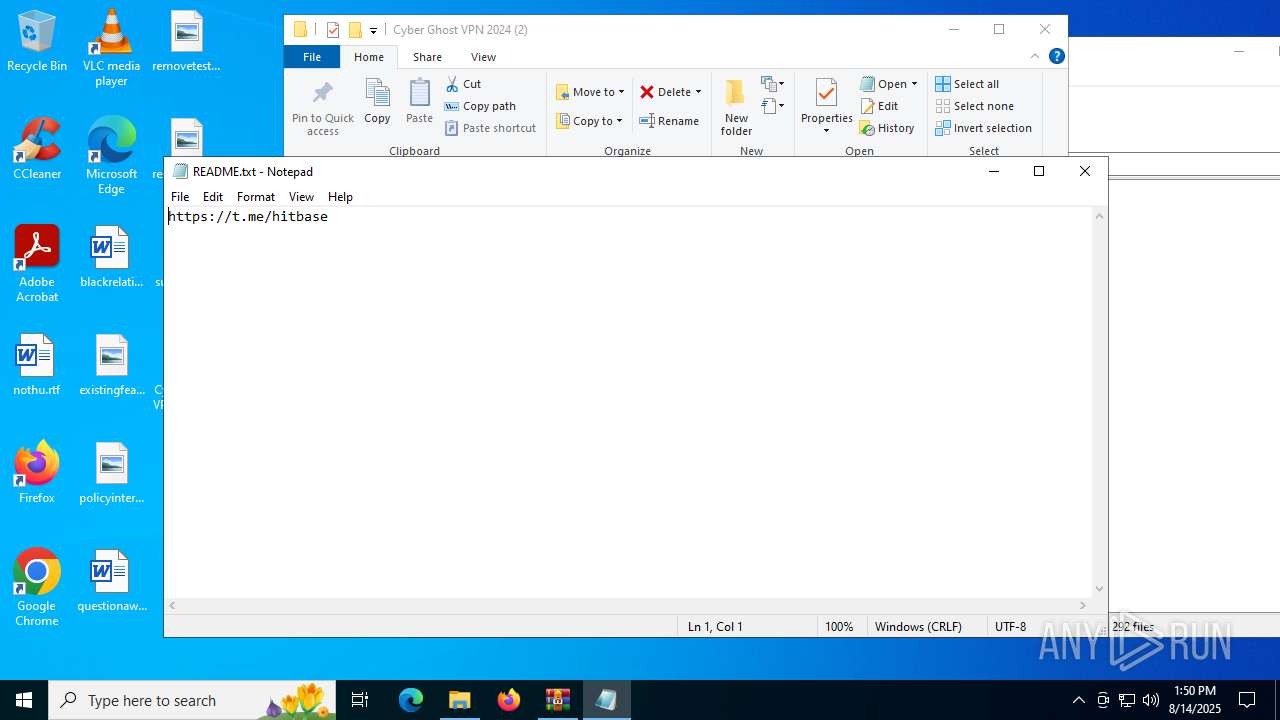This screenshot has width=1280, height=720.
Task: Click Paste shortcut in ribbon
Action: point(491,128)
